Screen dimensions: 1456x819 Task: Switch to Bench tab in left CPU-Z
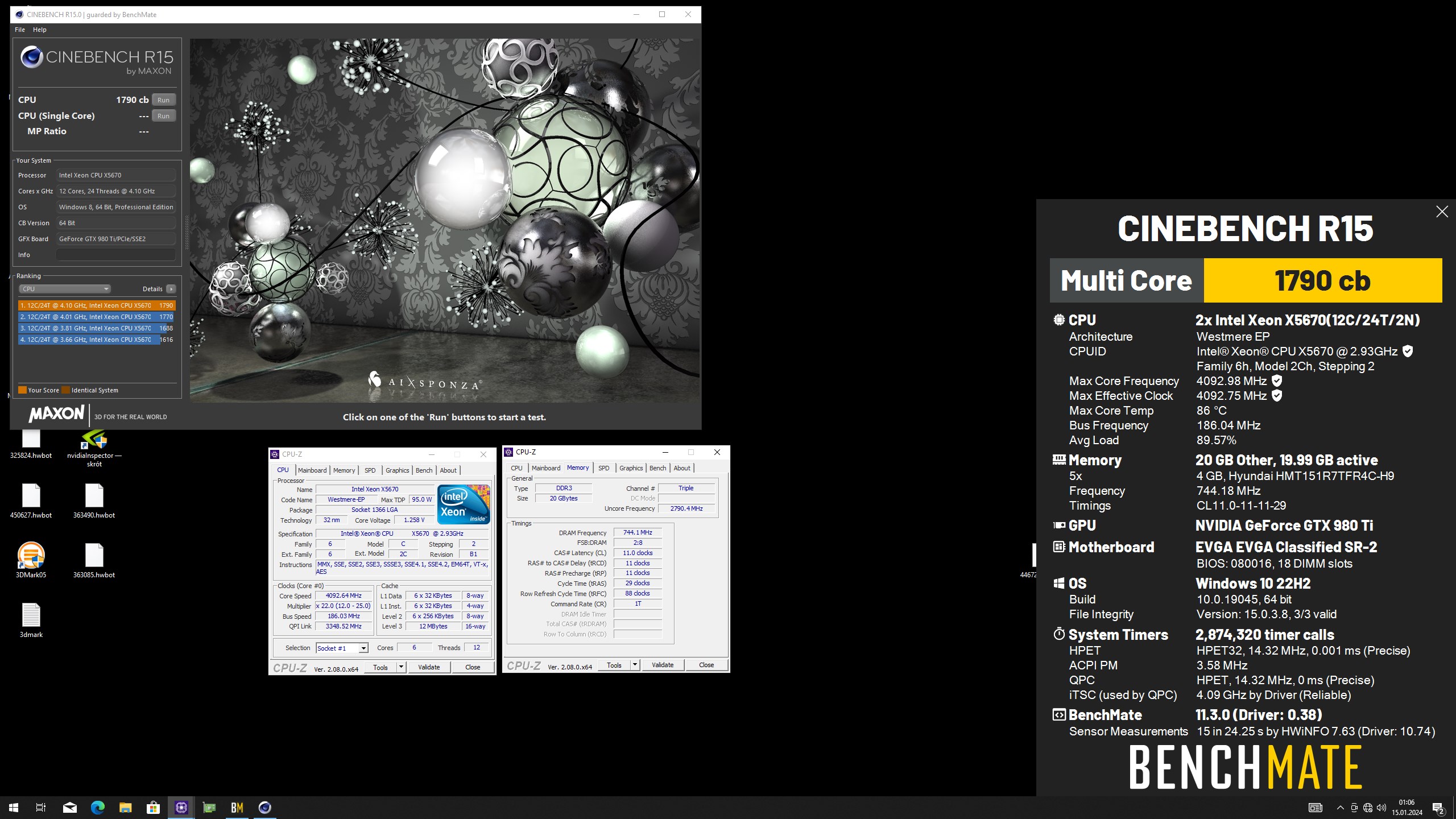(424, 470)
